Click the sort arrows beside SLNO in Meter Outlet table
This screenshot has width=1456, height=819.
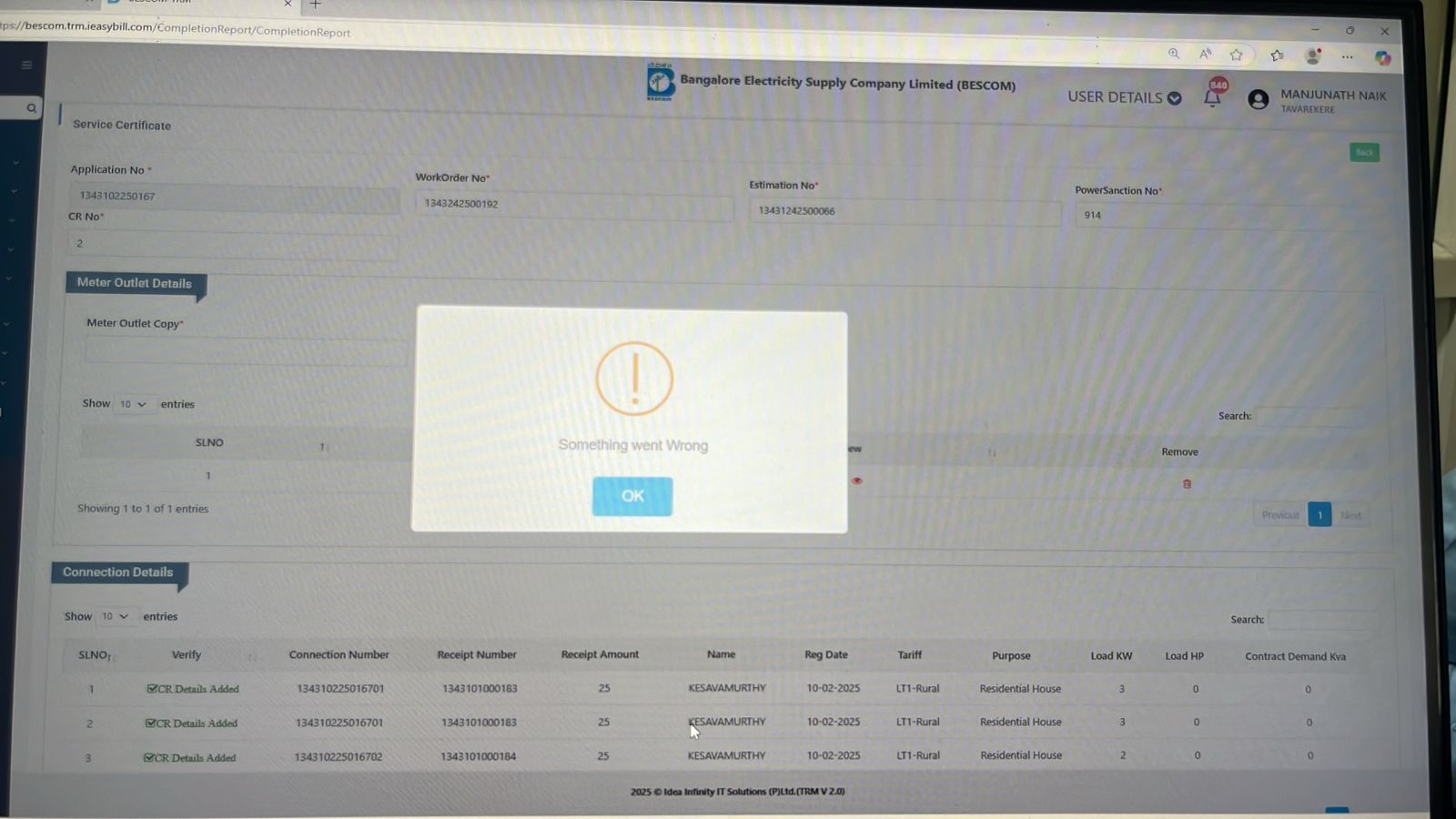[323, 447]
